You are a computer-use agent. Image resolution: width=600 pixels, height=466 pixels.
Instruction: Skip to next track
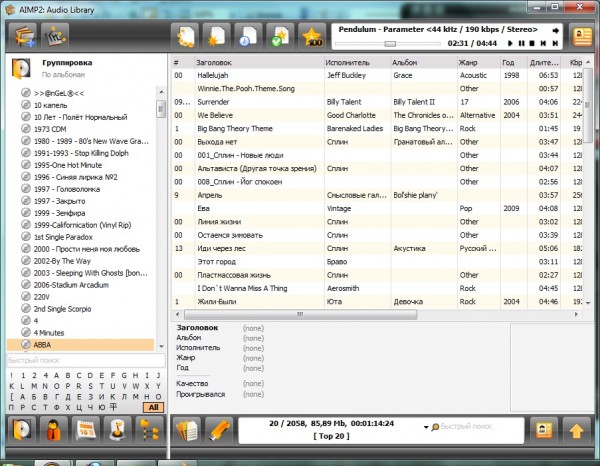pyautogui.click(x=554, y=43)
